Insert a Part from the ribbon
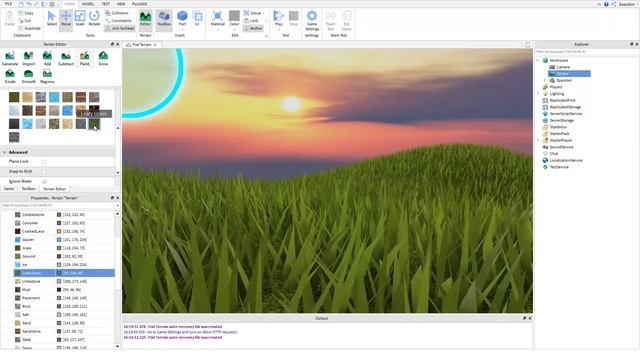640x360 pixels. click(x=182, y=19)
